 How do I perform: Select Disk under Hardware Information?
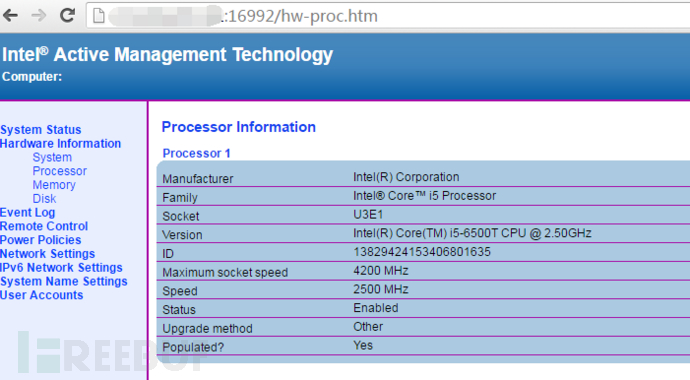(x=44, y=199)
